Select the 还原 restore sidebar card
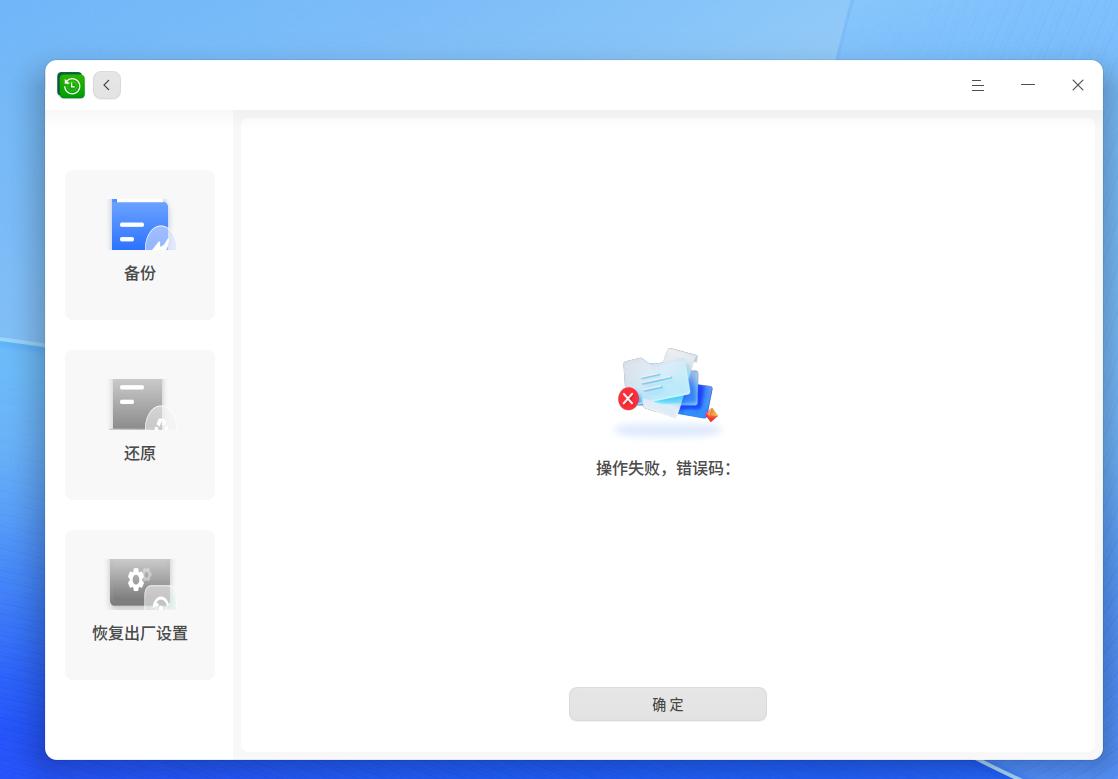The image size is (1118, 779). tap(140, 425)
